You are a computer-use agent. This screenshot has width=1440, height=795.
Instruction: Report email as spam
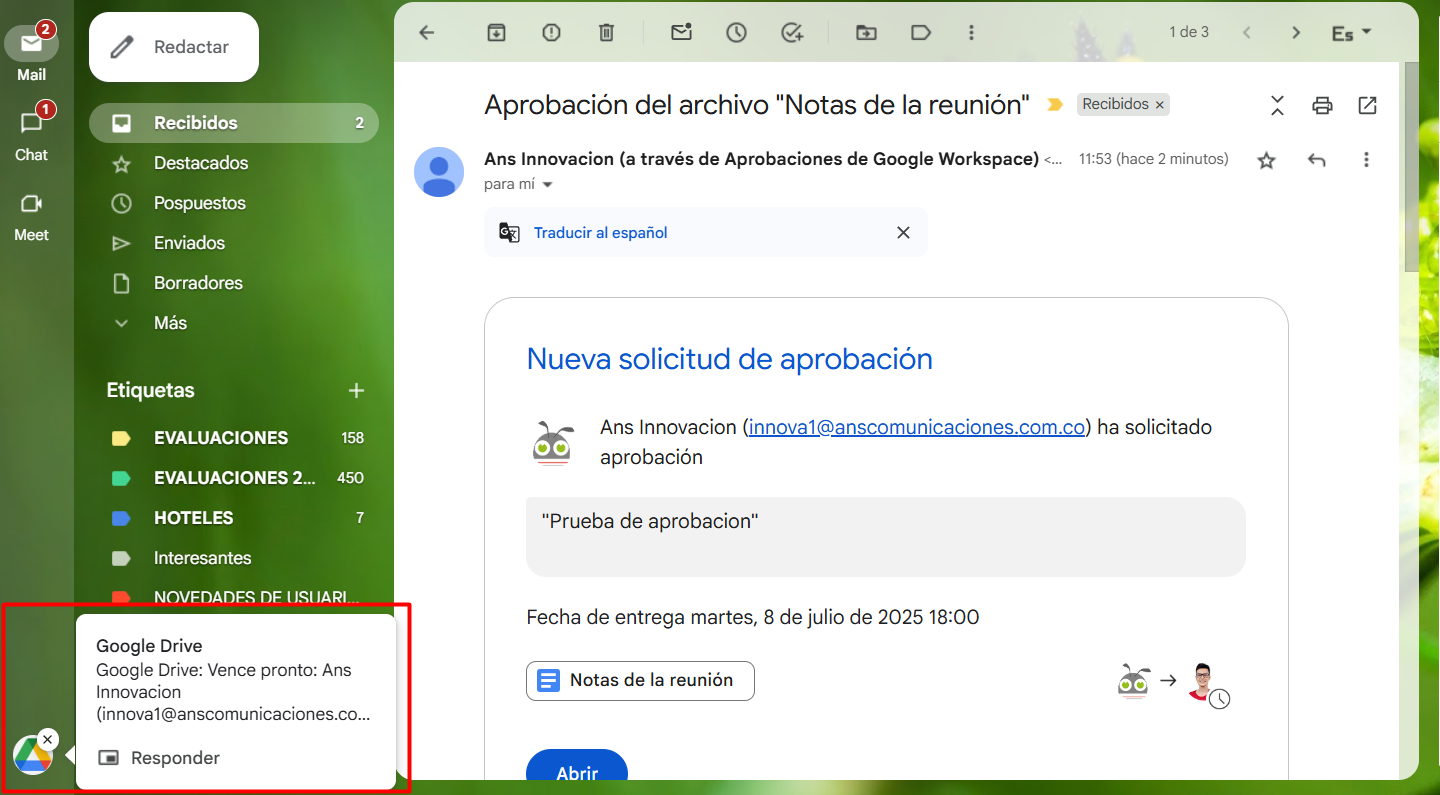point(551,33)
